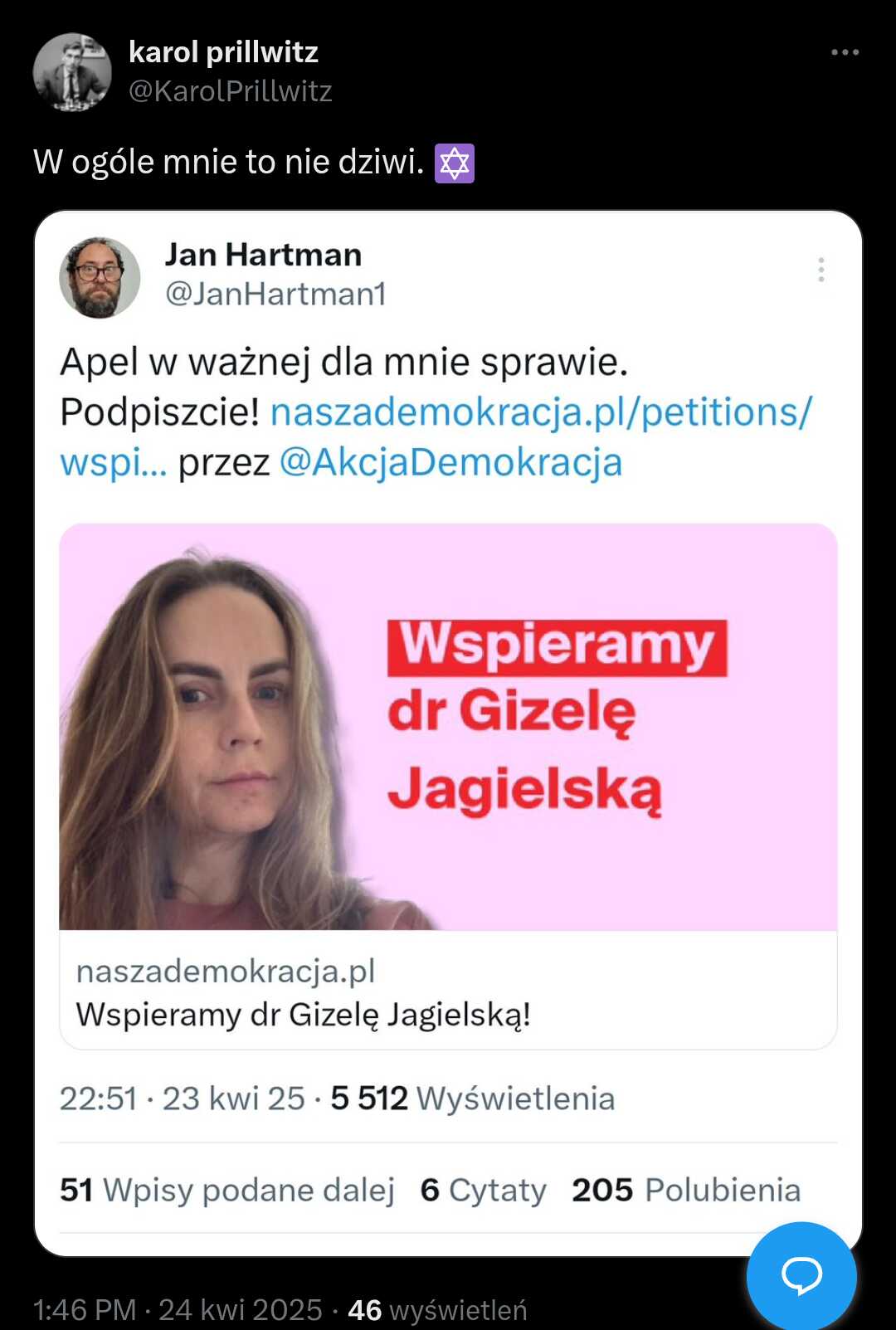View the 205 Polubienia list
The height and width of the screenshot is (1330, 896).
pyautogui.click(x=686, y=1190)
